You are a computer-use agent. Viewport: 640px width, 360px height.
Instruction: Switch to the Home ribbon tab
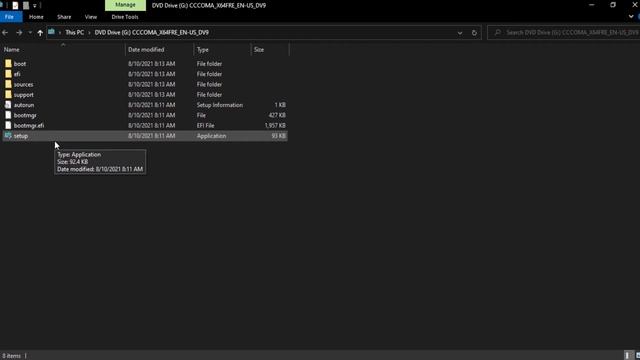tap(36, 17)
